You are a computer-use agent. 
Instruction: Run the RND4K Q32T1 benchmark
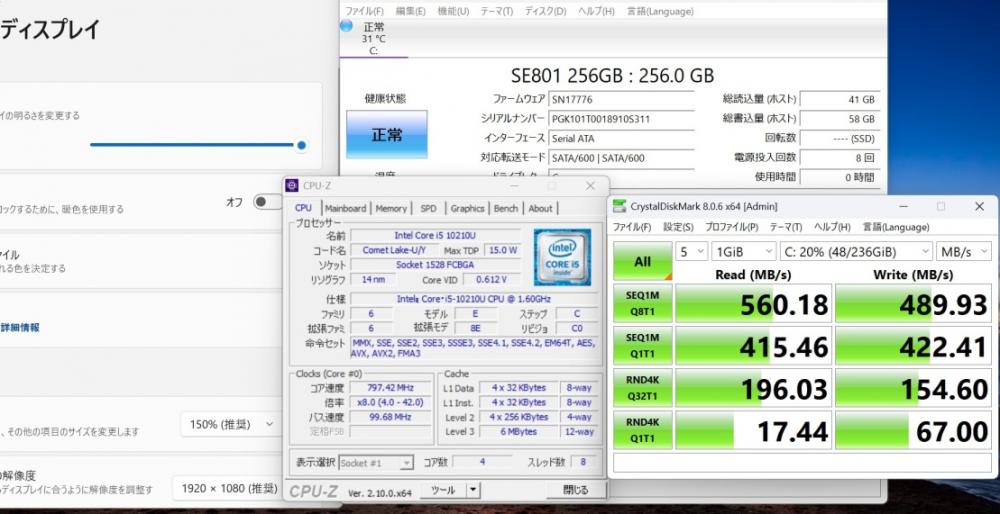(x=643, y=388)
